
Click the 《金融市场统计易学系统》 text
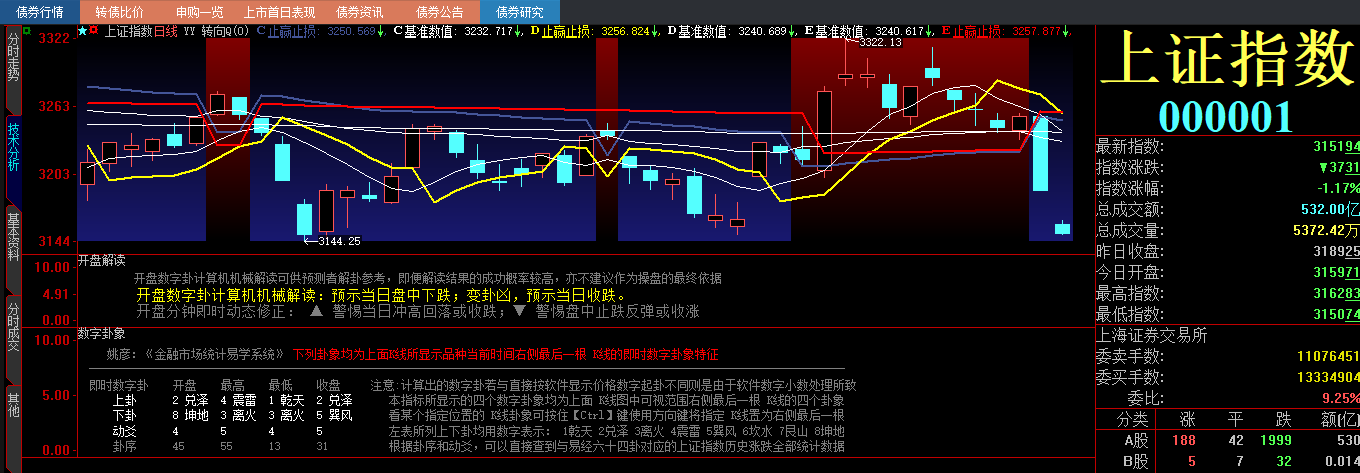[215, 355]
